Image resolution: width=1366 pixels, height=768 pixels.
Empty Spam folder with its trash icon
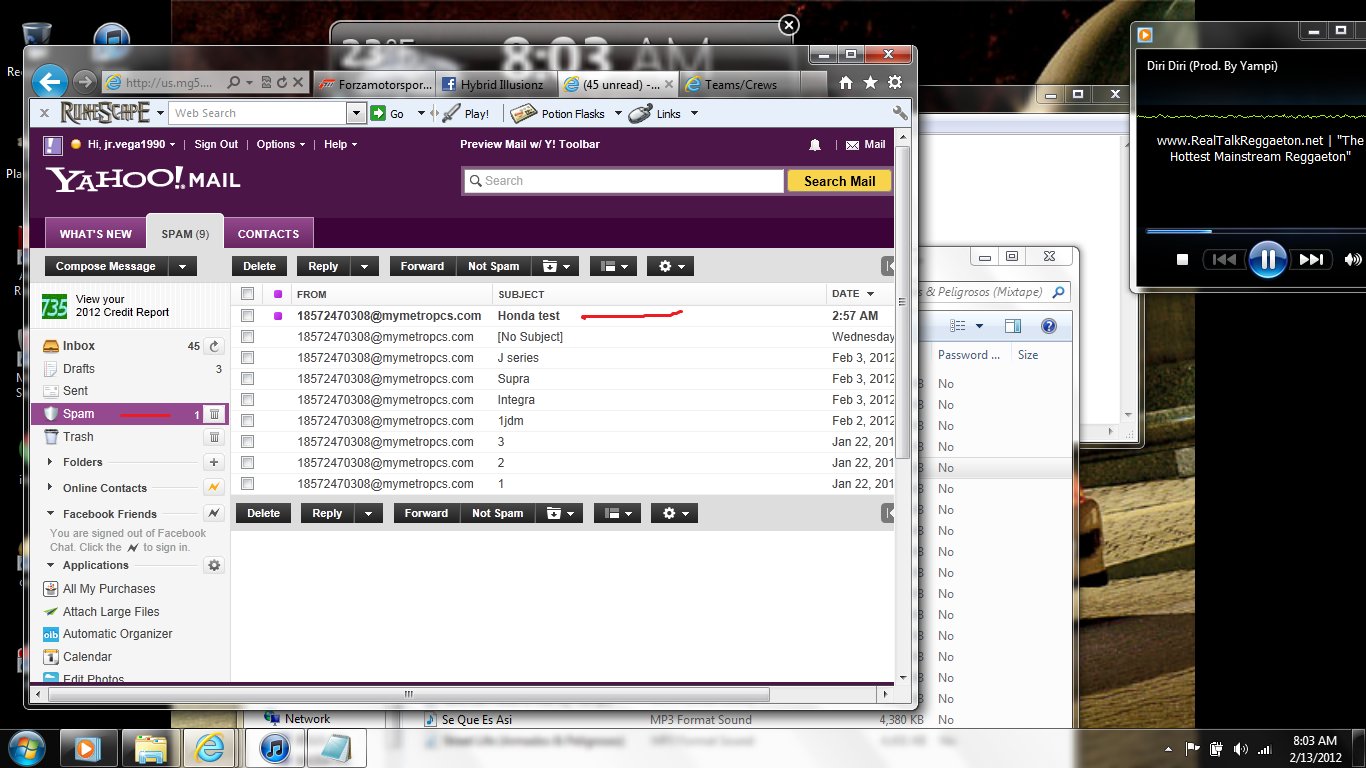point(214,414)
